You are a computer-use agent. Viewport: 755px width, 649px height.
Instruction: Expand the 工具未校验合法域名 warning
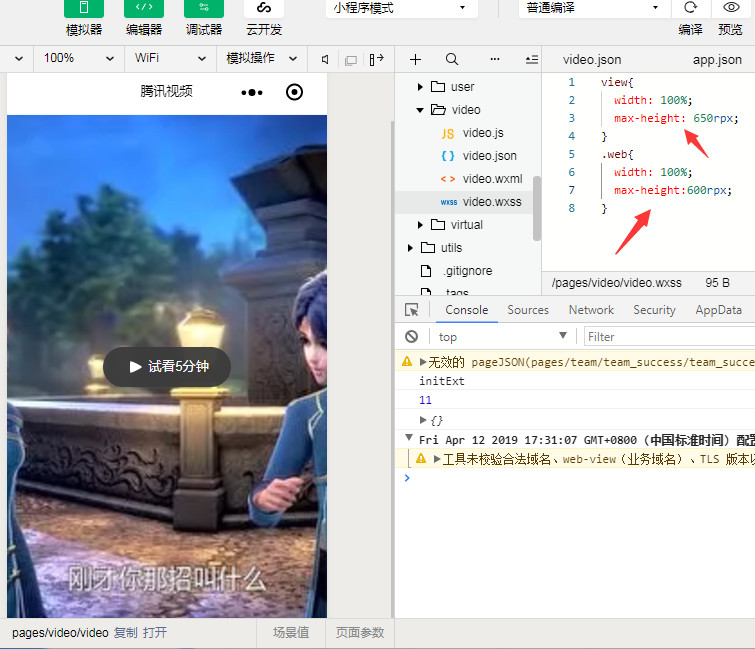[x=437, y=459]
